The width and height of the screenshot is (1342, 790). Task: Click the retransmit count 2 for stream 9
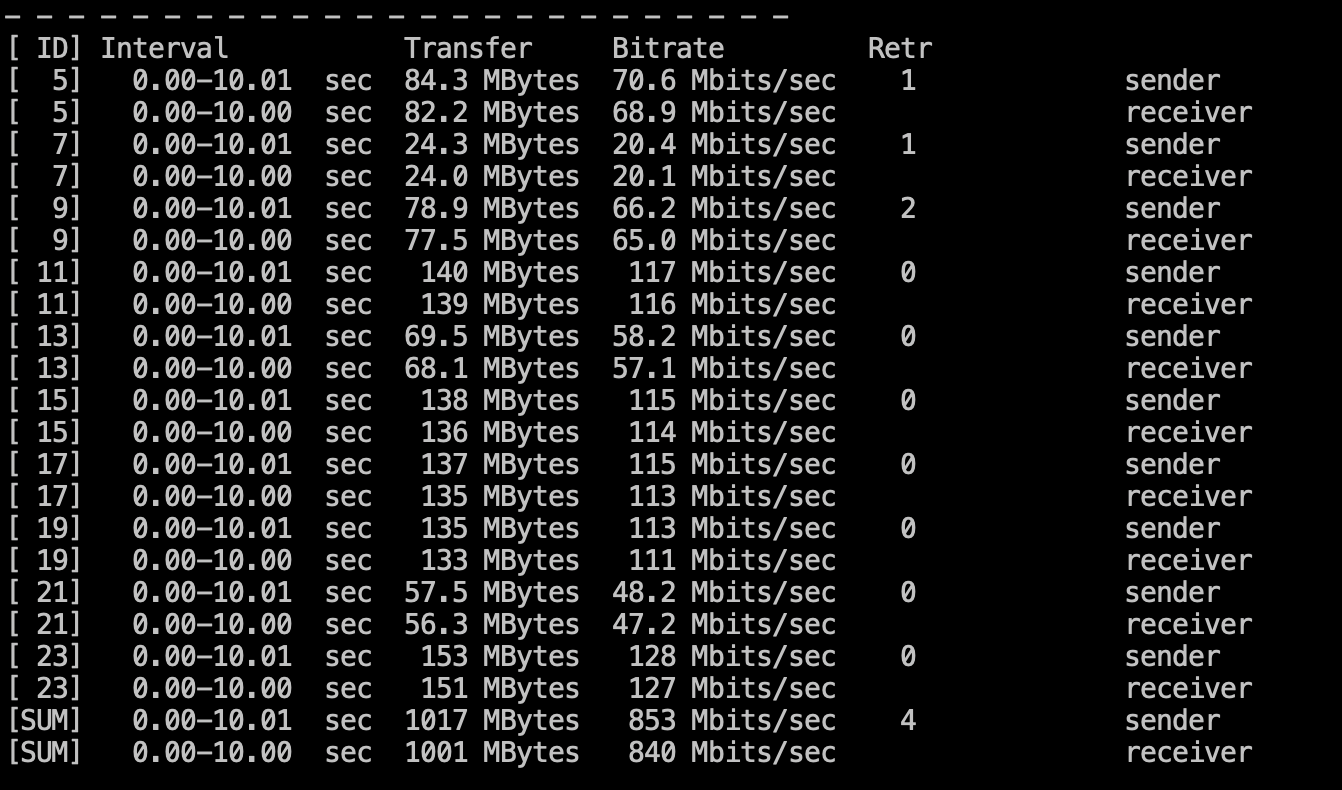(x=907, y=208)
